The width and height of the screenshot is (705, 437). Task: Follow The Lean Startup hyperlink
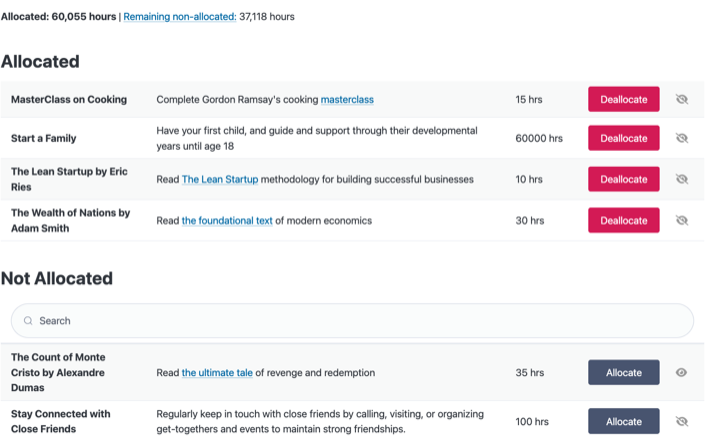(220, 179)
